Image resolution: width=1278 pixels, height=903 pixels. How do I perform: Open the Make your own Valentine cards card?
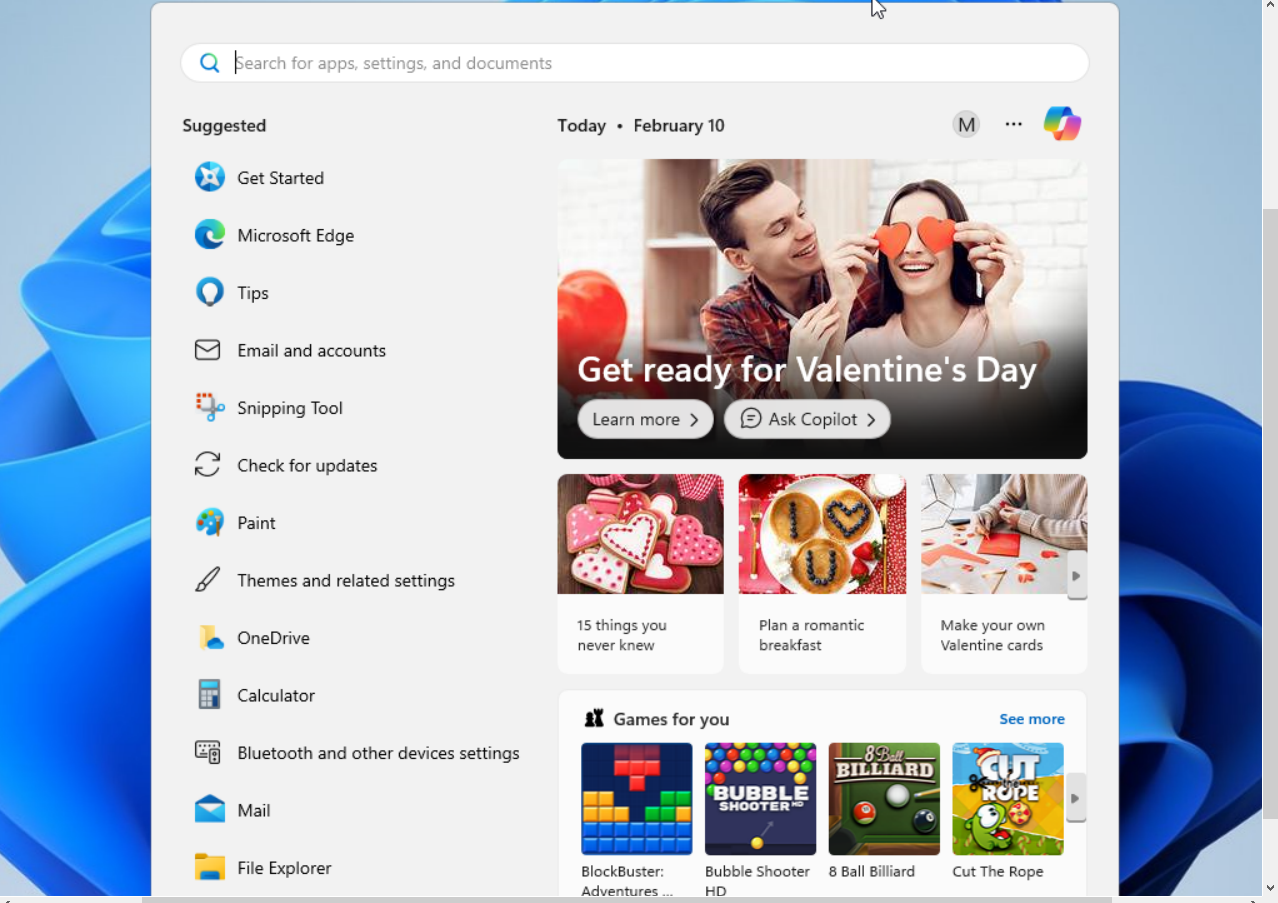(x=1004, y=573)
